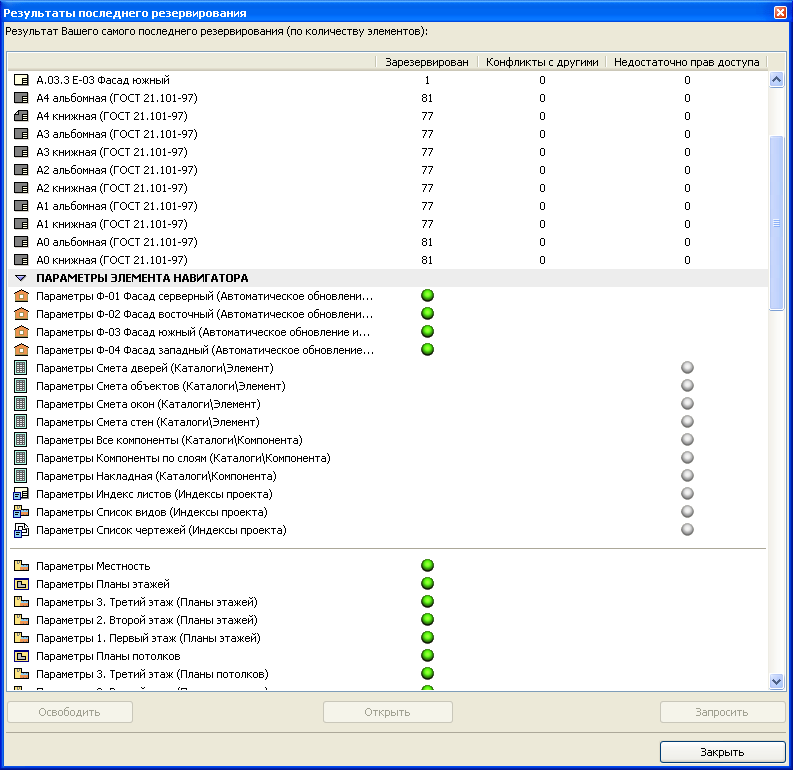The width and height of the screenshot is (793, 770).
Task: Click the vertical scrollbar thumb
Action: click(776, 223)
